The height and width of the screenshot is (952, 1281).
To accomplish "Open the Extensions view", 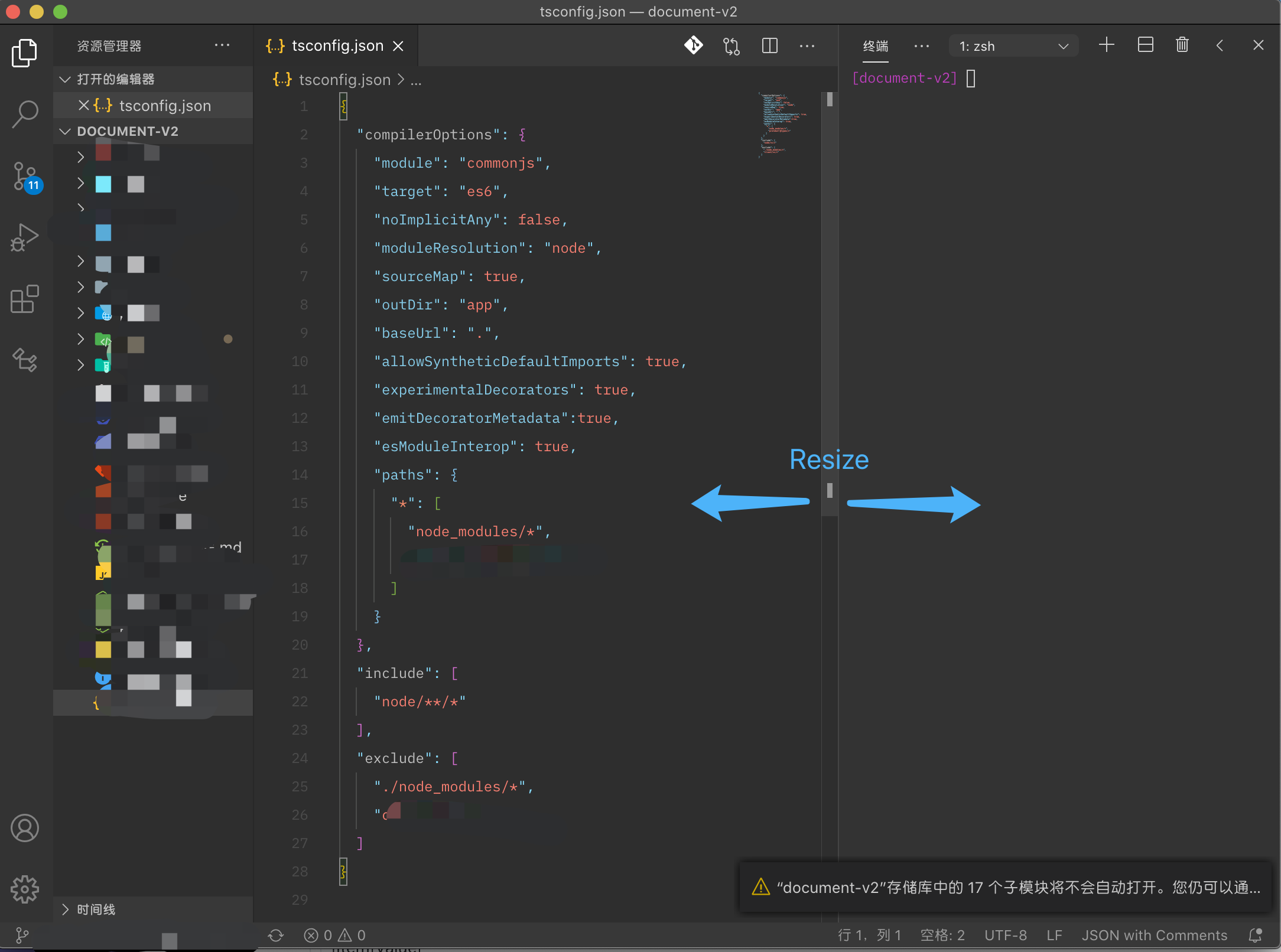I will [25, 299].
